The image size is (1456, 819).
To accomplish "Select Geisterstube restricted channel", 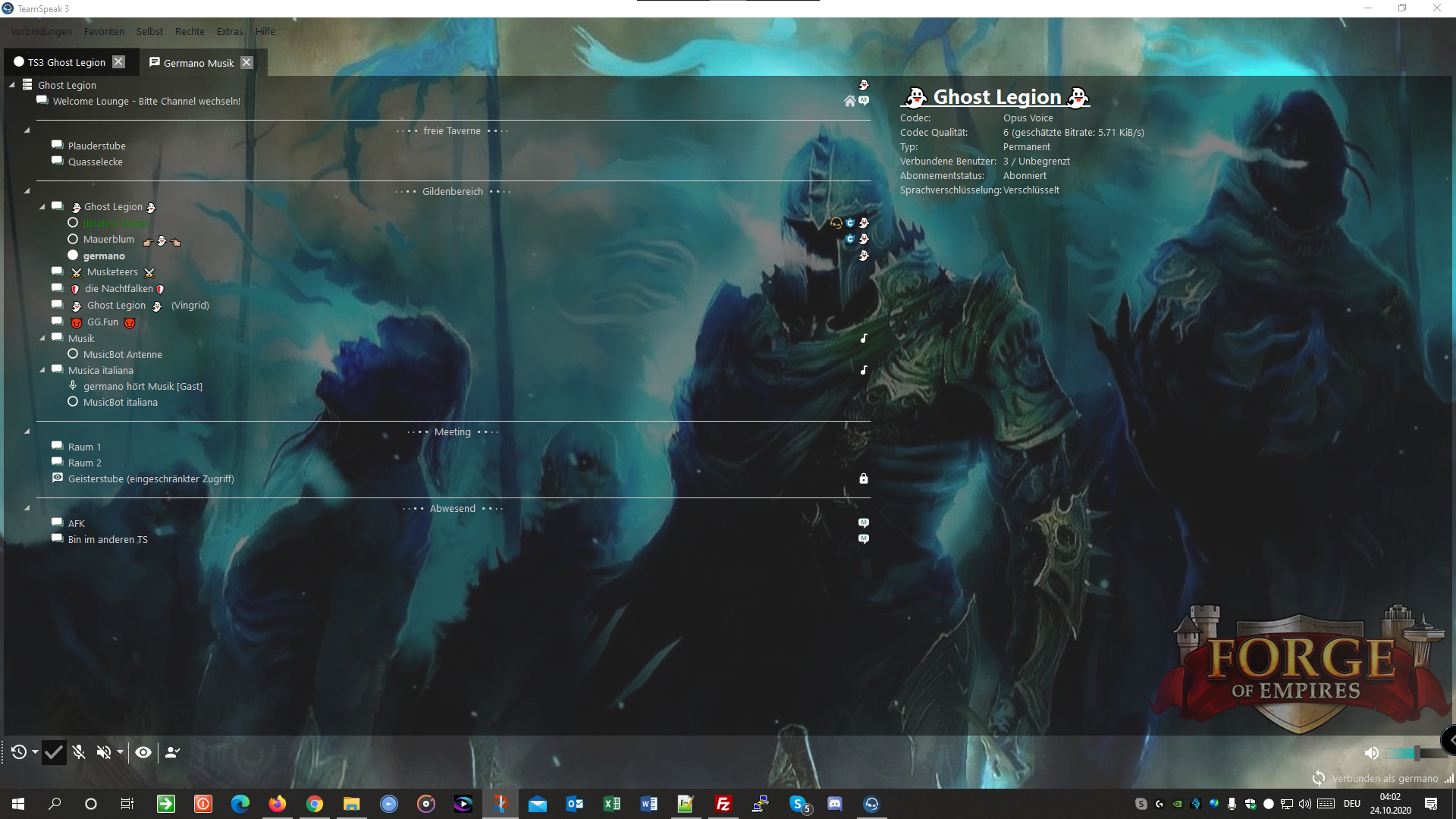I will pyautogui.click(x=151, y=479).
